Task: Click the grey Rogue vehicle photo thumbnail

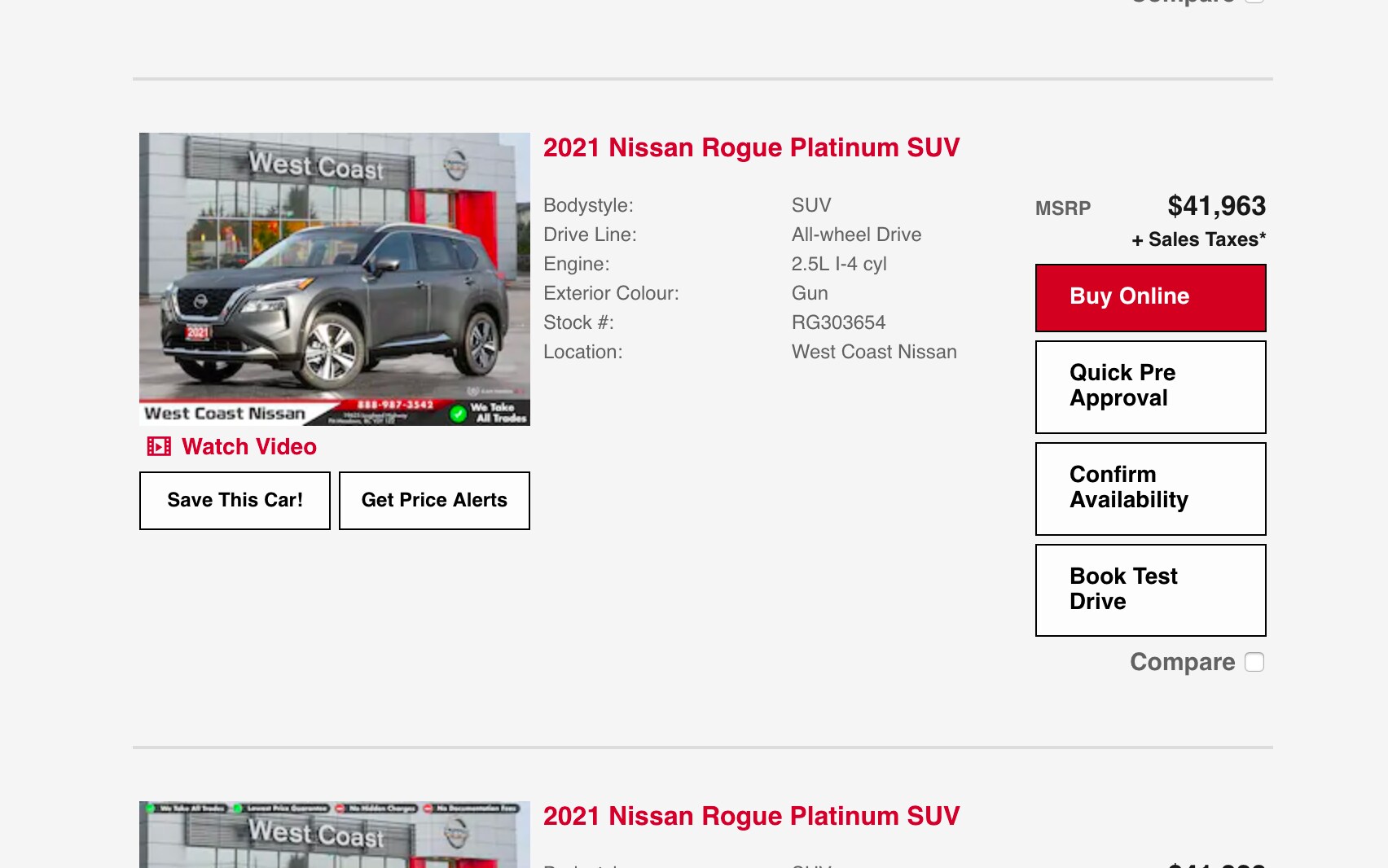Action: pyautogui.click(x=335, y=279)
